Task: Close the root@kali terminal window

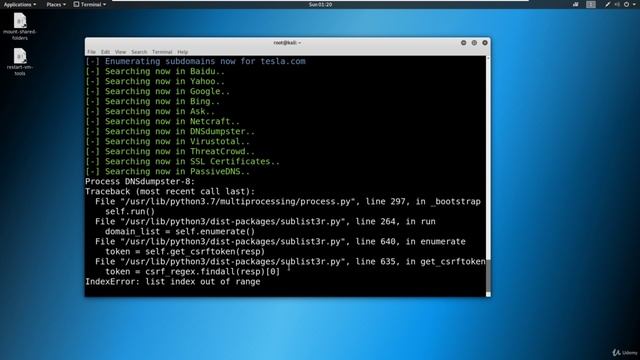Action: pos(485,42)
